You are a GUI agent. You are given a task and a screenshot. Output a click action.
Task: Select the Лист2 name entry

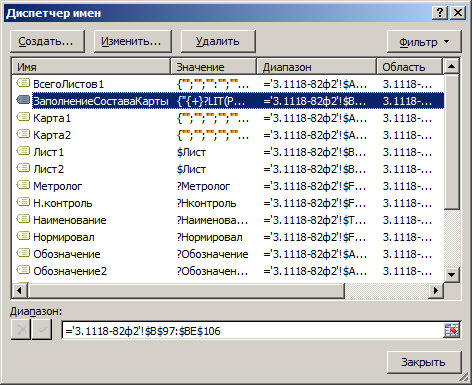(48, 169)
